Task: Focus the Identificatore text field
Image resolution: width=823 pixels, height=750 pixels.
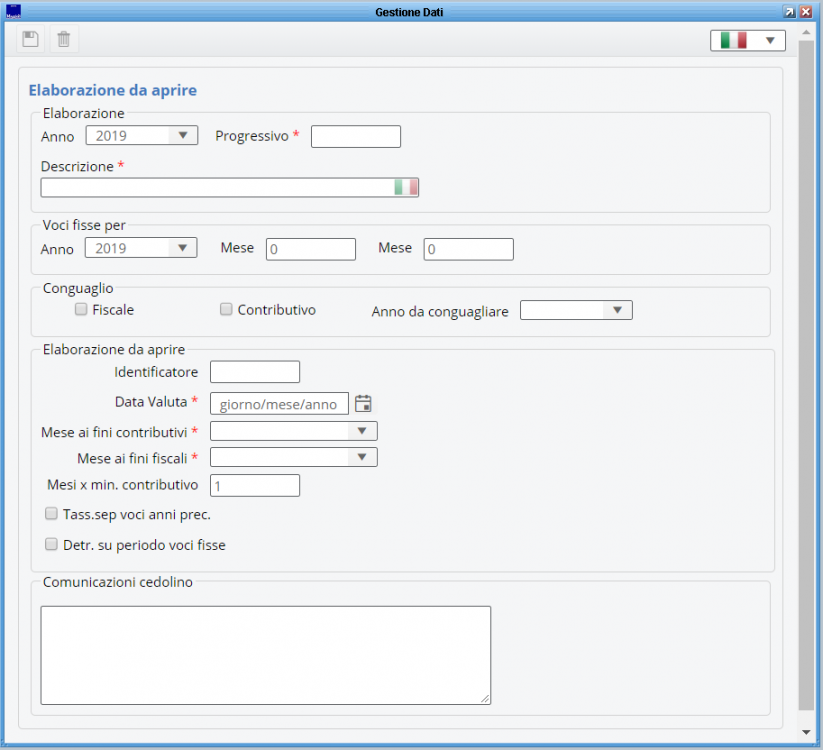Action: [254, 372]
